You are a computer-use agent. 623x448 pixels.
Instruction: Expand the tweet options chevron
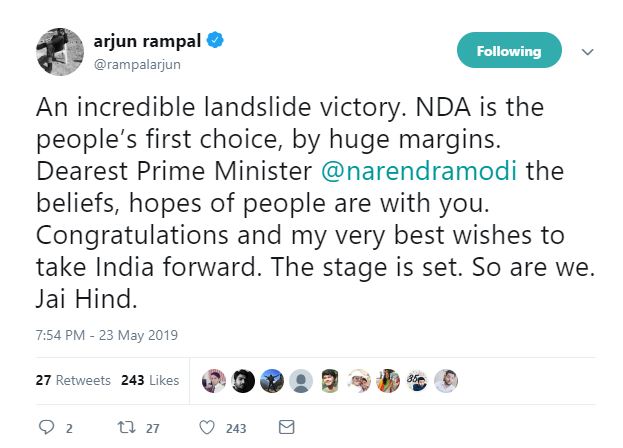588,52
